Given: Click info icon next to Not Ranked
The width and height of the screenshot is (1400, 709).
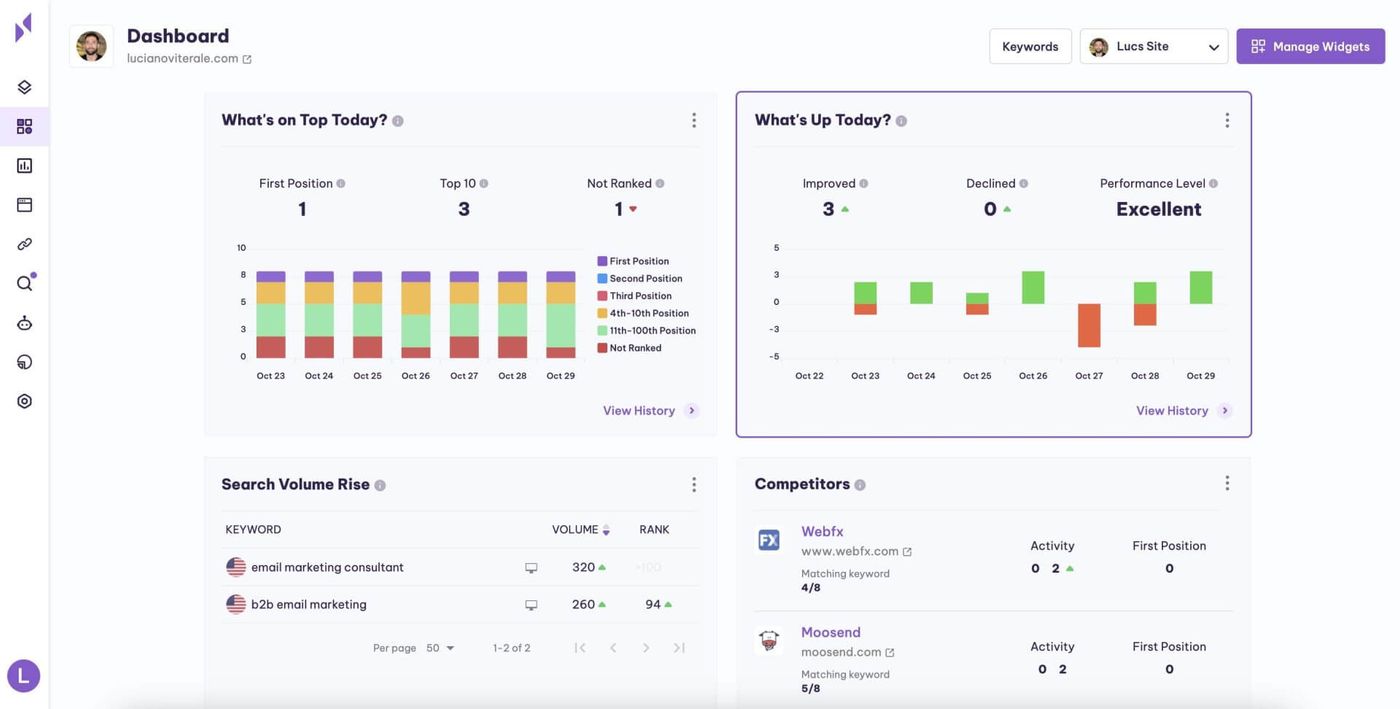Looking at the screenshot, I should pyautogui.click(x=660, y=184).
